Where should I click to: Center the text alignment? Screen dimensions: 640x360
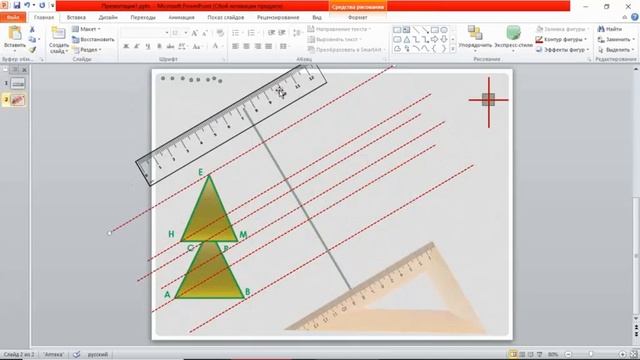247,47
